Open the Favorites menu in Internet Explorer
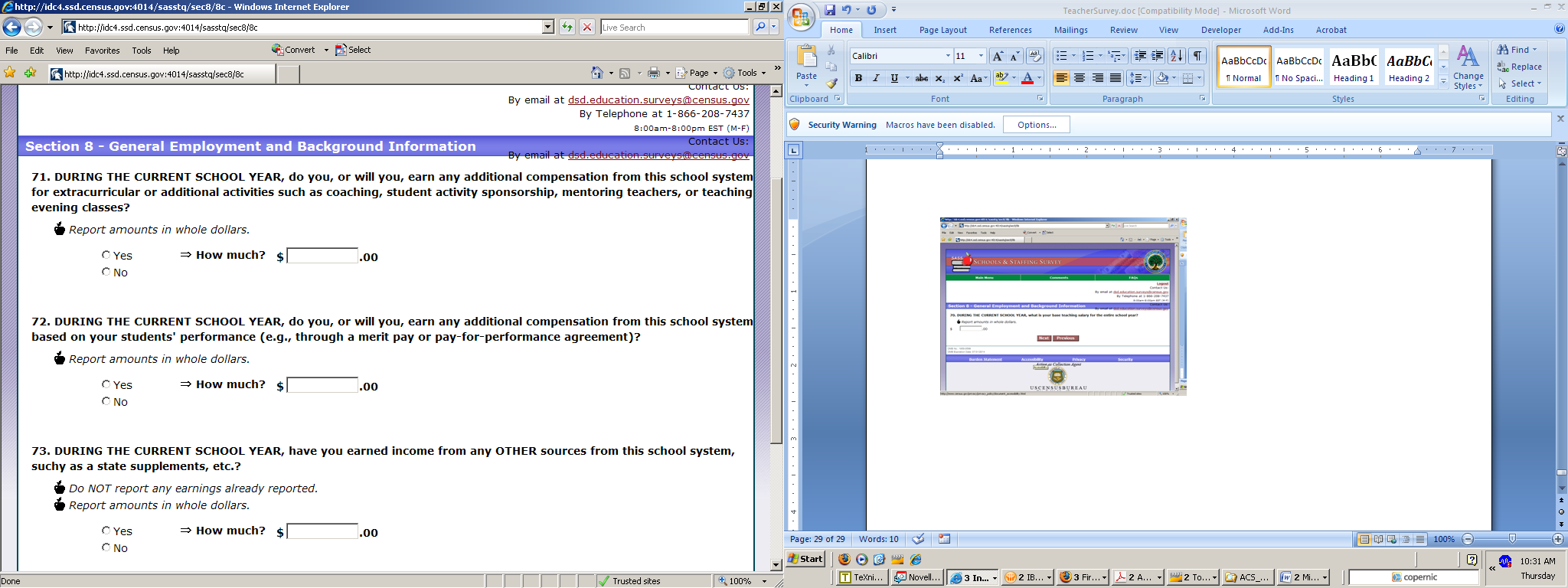1568x588 pixels. pyautogui.click(x=103, y=51)
